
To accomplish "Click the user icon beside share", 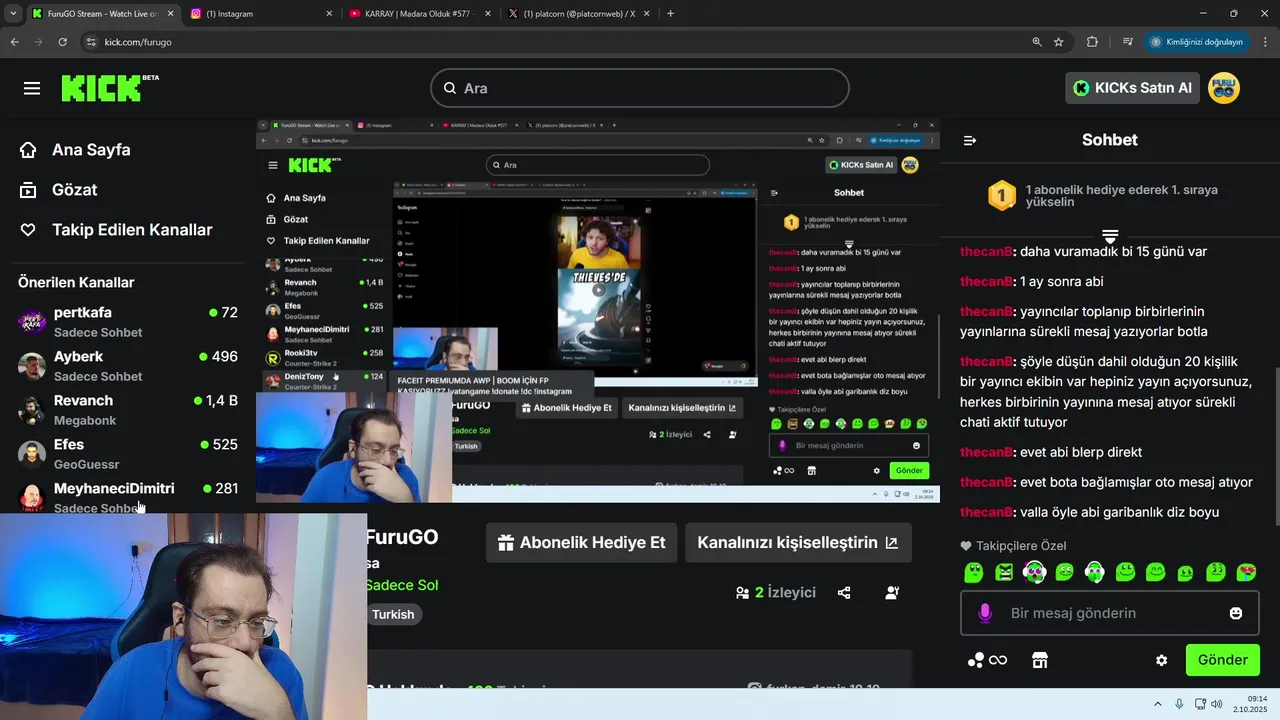I will [892, 592].
